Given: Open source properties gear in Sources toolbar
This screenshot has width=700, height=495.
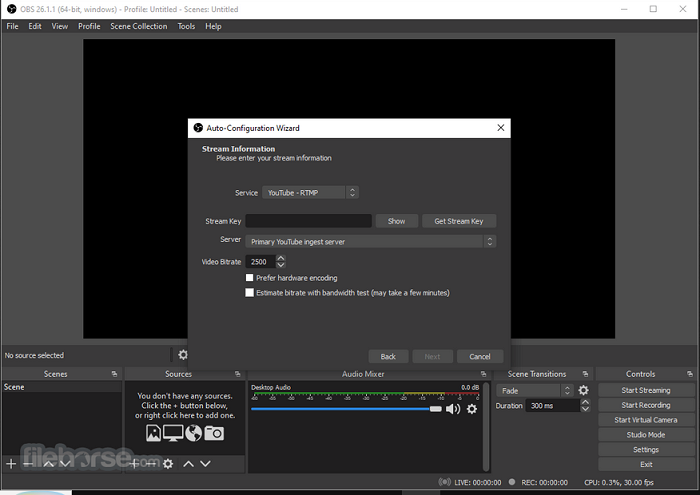Looking at the screenshot, I should [168, 463].
